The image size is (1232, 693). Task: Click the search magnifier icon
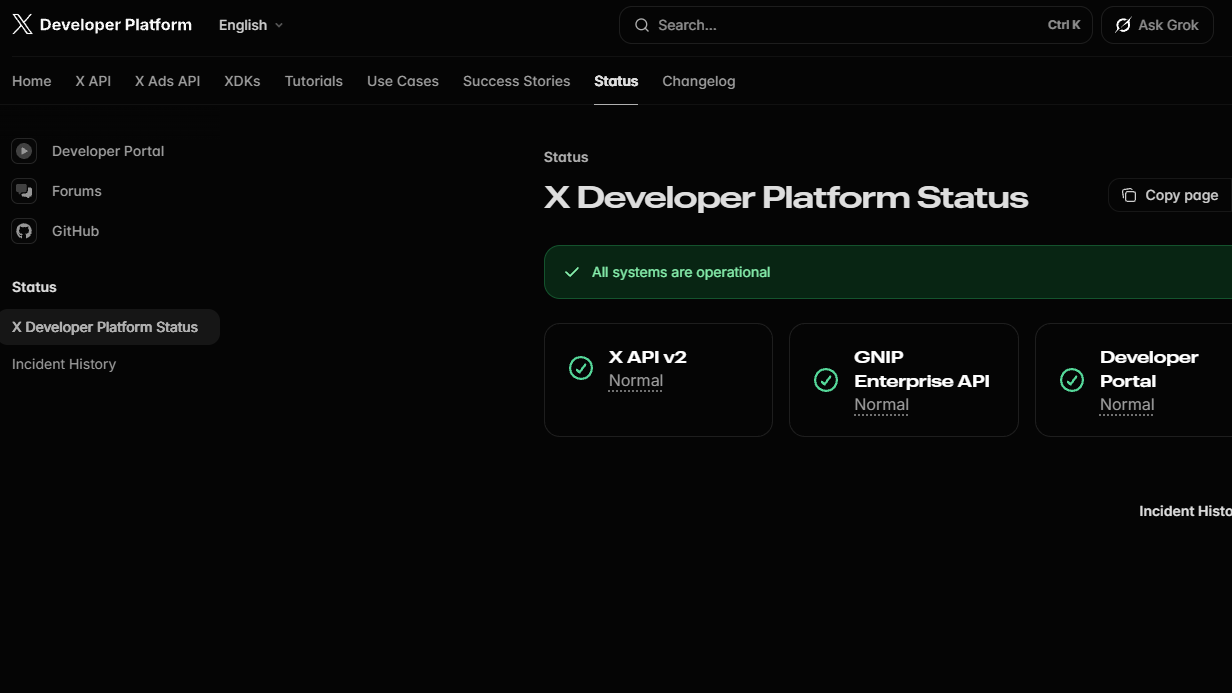coord(641,25)
